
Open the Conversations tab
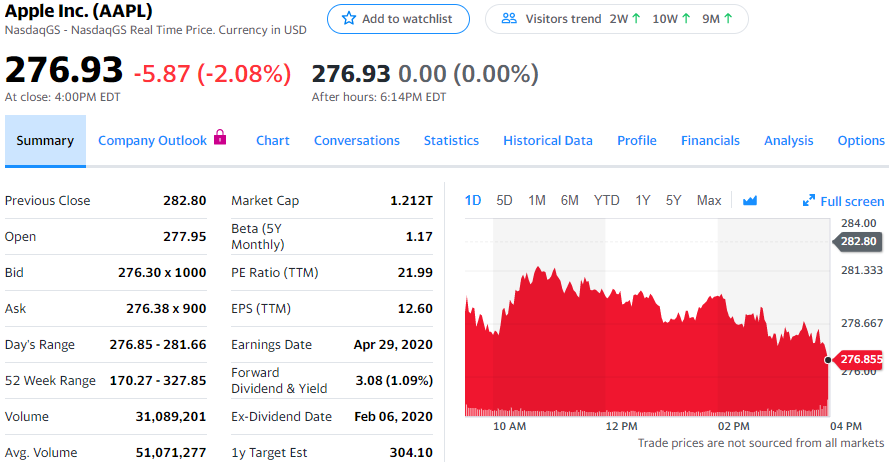pyautogui.click(x=356, y=141)
